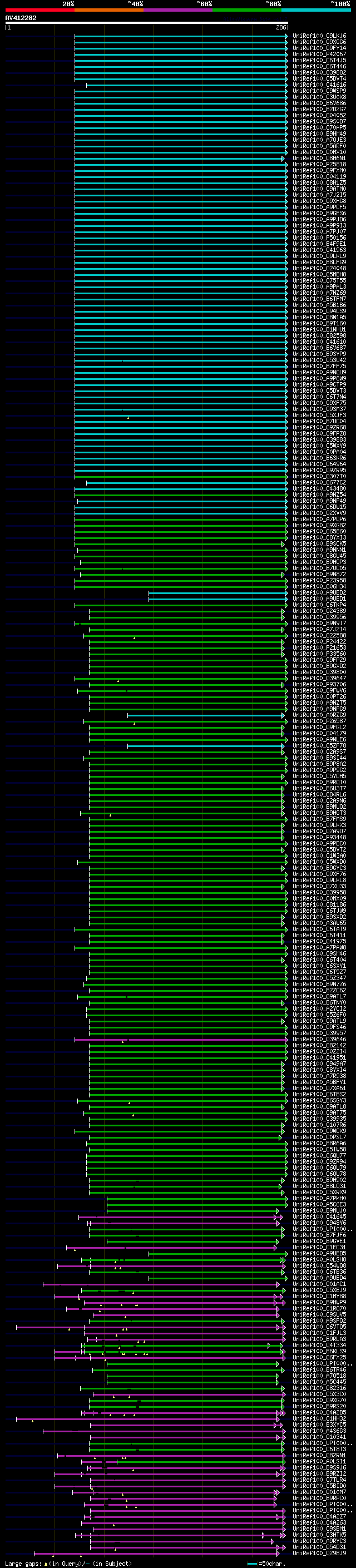
Task: Click the UniRef100_P93448 entry
Action: click(319, 837)
